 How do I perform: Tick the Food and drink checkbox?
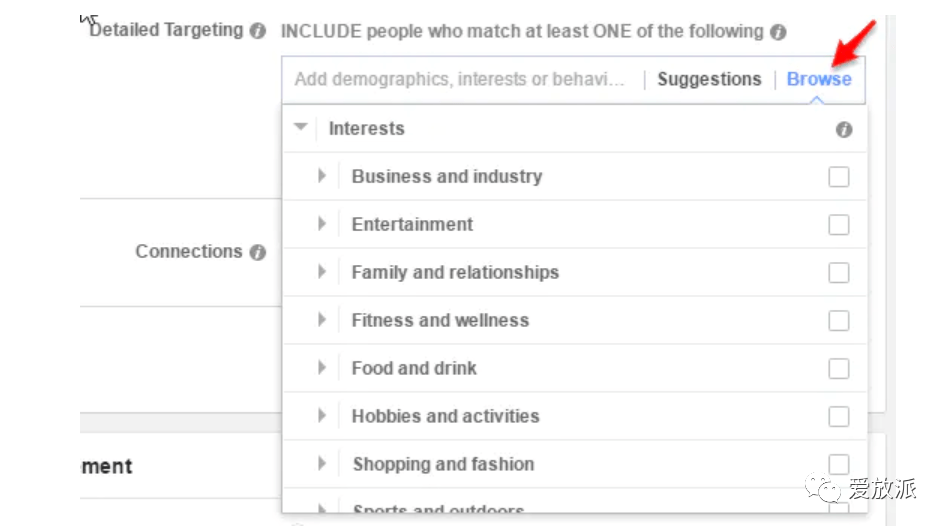pos(839,369)
